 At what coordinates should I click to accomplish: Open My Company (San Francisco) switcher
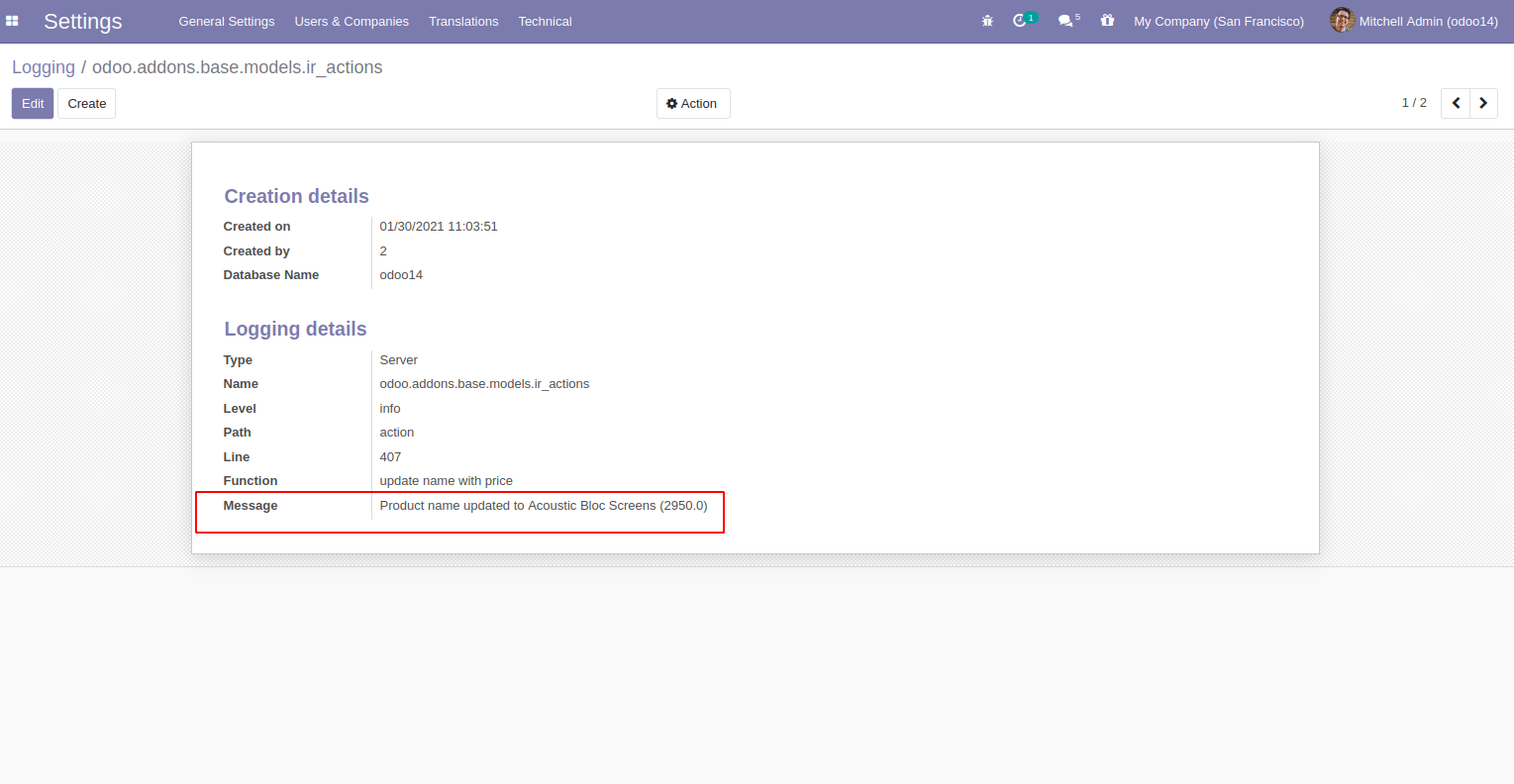(1219, 21)
